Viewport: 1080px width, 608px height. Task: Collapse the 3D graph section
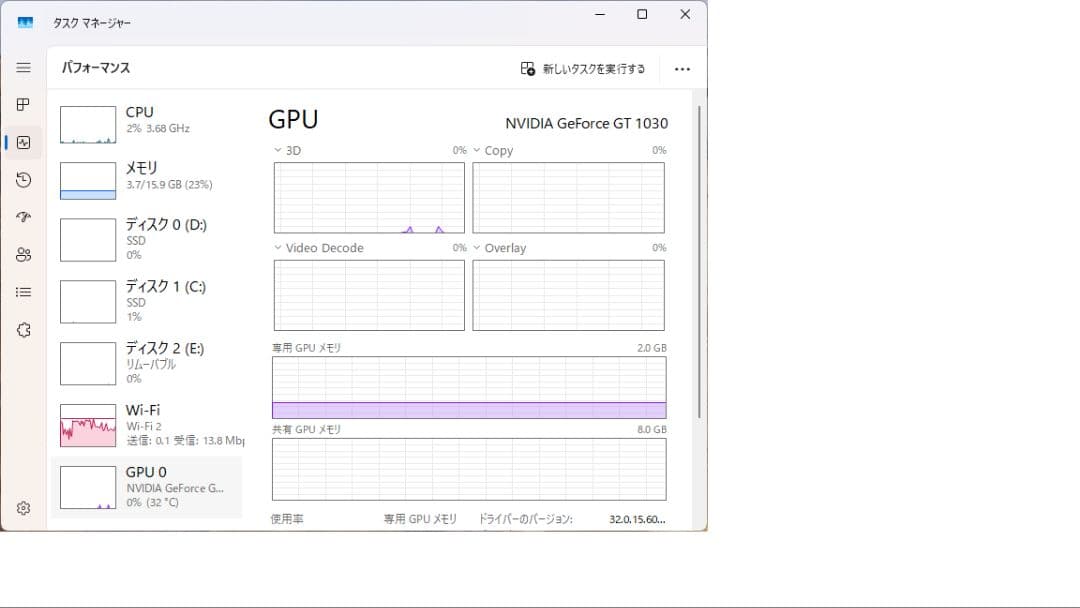(277, 150)
